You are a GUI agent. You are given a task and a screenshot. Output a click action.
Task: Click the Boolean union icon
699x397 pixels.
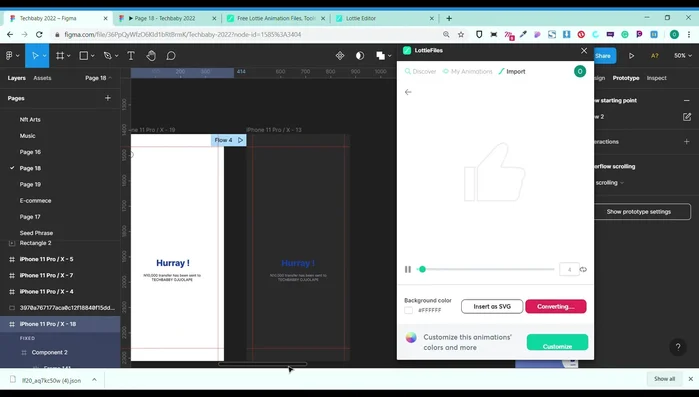pyautogui.click(x=380, y=56)
